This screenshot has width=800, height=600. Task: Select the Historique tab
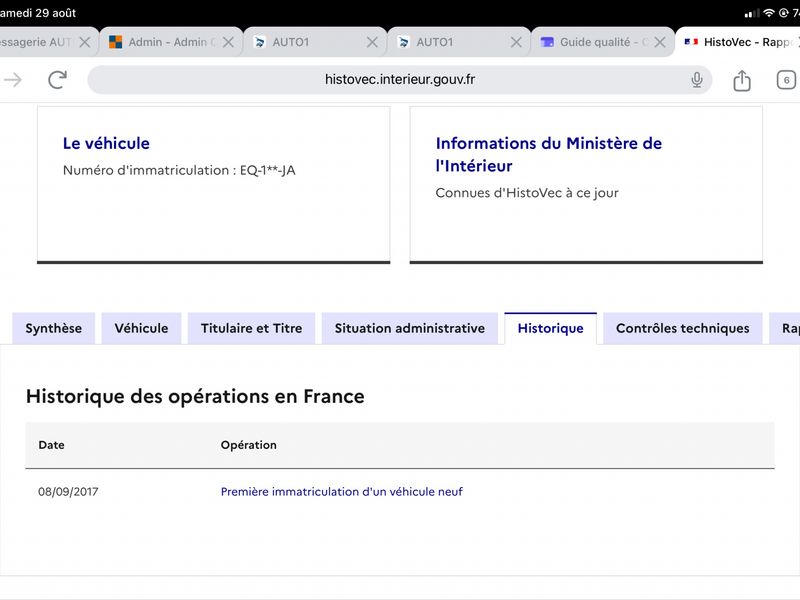pos(551,328)
